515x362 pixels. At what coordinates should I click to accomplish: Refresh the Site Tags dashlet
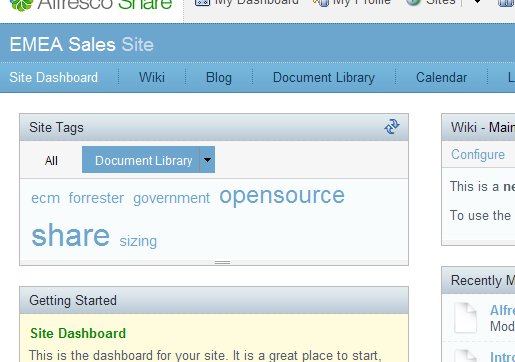tap(392, 127)
